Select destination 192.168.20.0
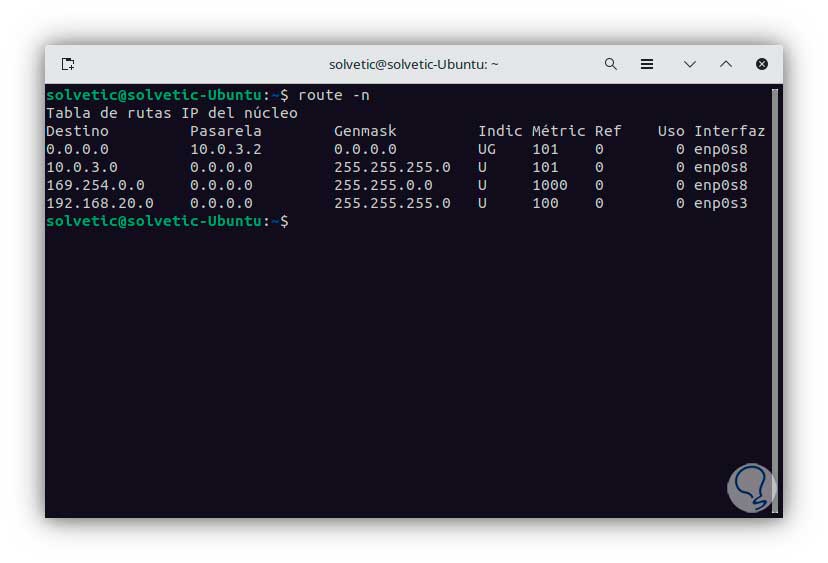Image resolution: width=828 pixels, height=563 pixels. pyautogui.click(x=100, y=203)
